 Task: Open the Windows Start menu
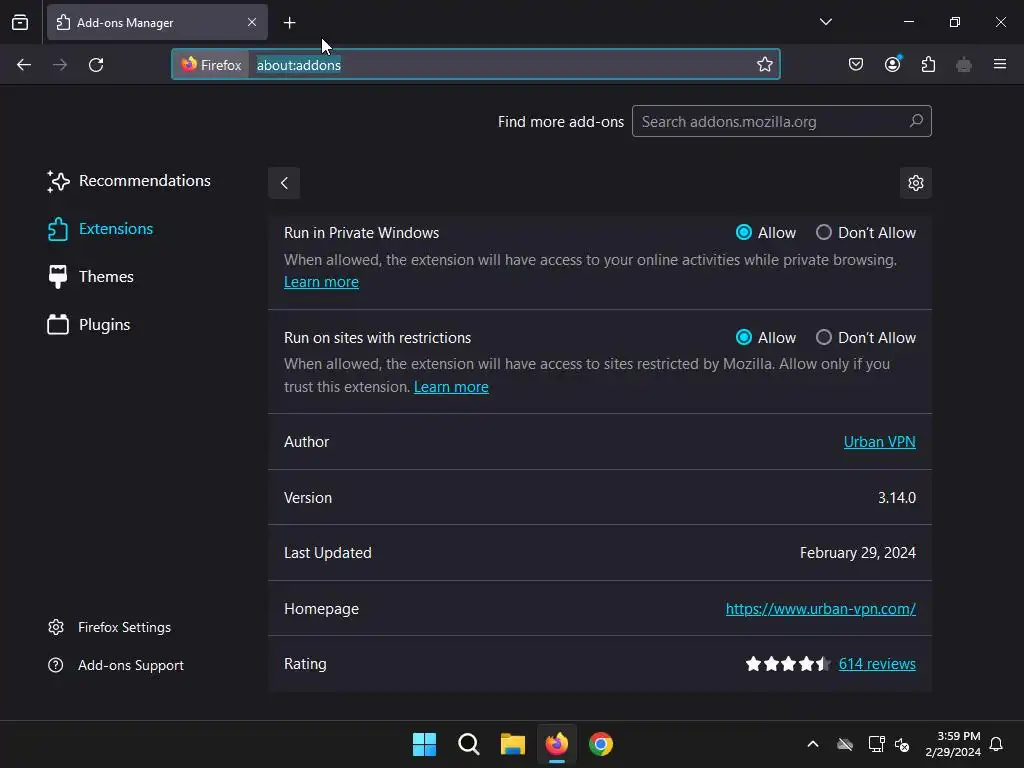click(424, 744)
